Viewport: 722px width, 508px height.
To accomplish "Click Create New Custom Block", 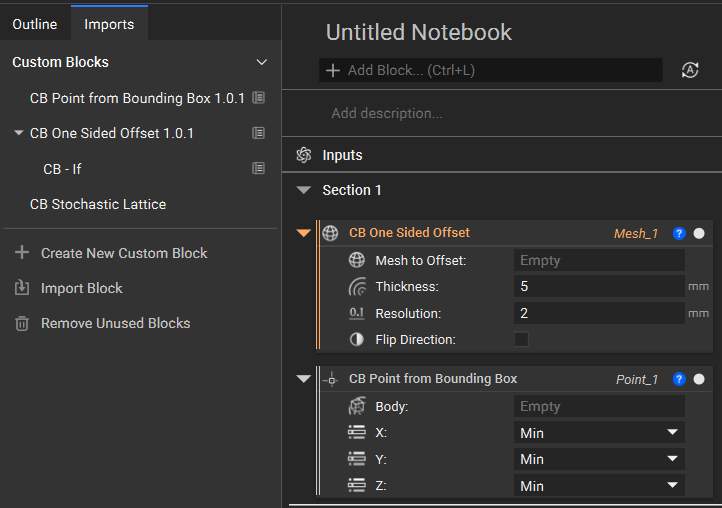I will (123, 253).
